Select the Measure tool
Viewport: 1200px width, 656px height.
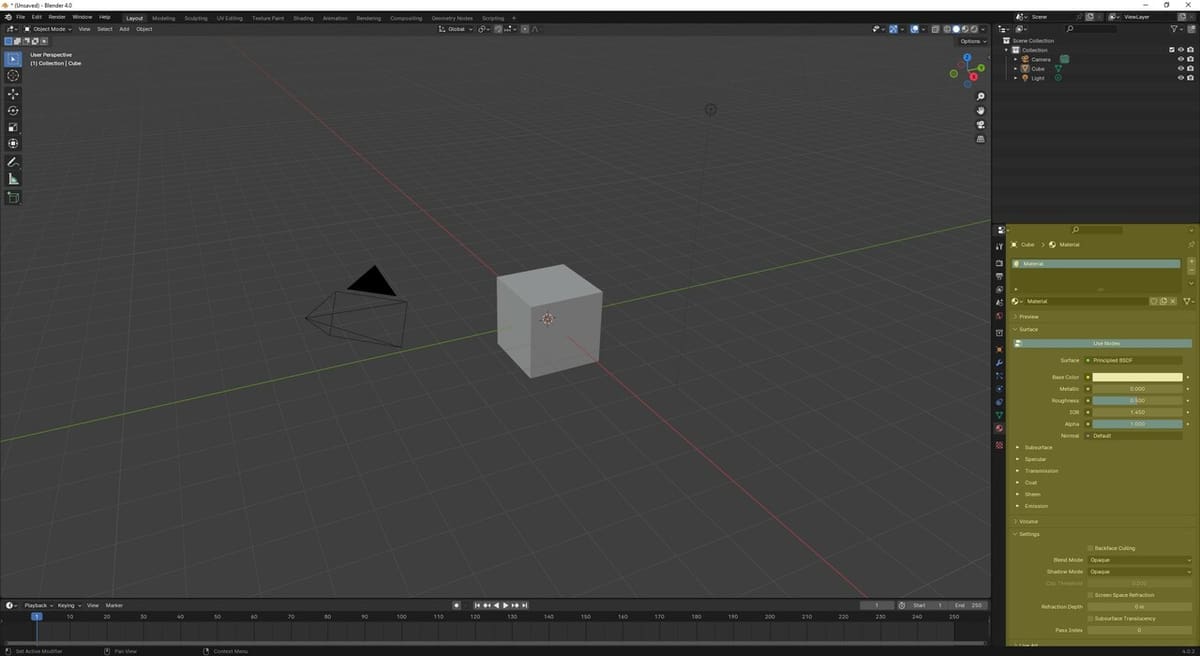coord(13,179)
